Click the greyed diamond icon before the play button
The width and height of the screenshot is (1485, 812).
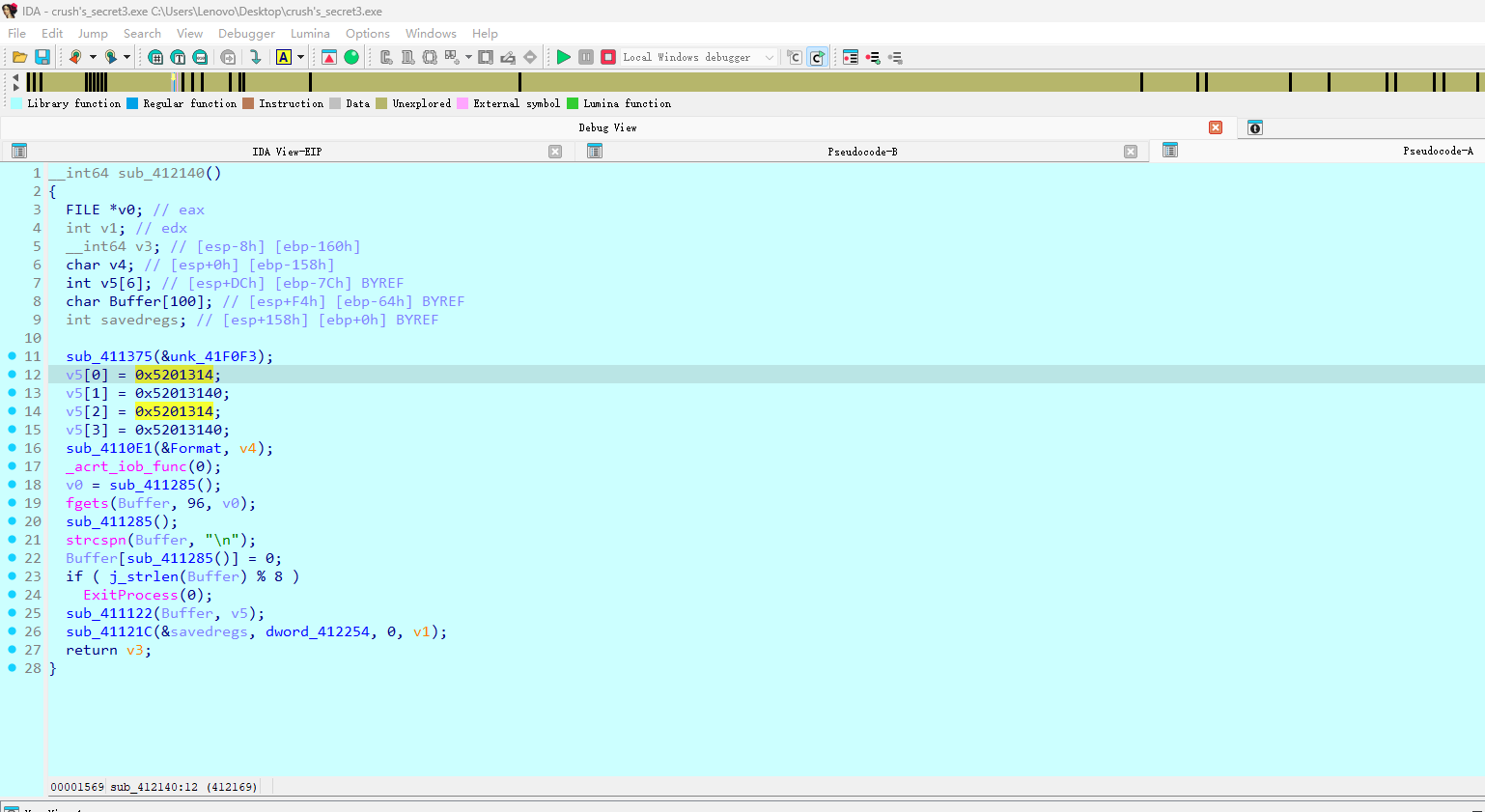530,58
